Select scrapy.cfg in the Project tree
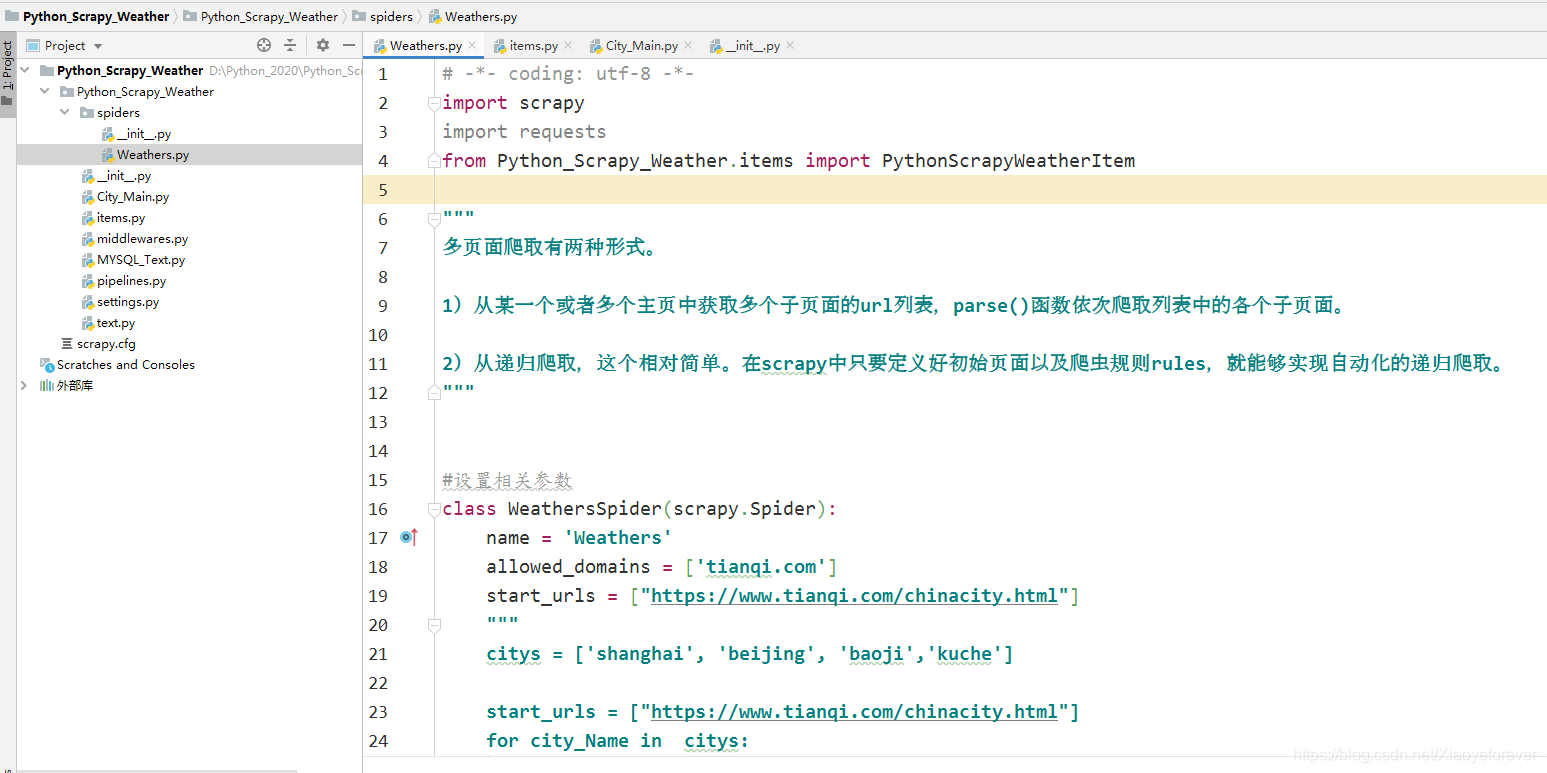The height and width of the screenshot is (773, 1547). 98,344
